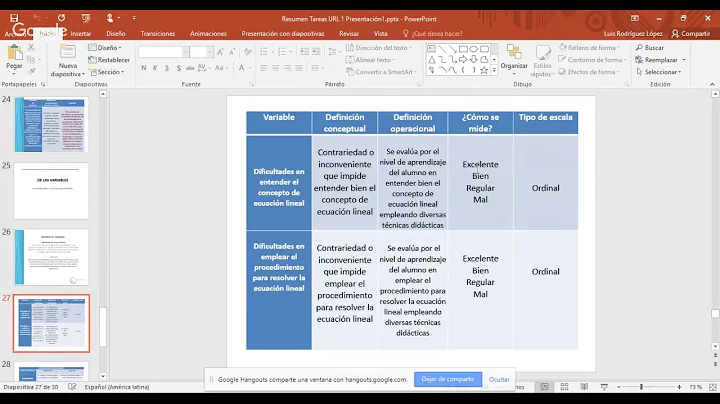Click the zoom out minus button
The width and height of the screenshot is (720, 404).
pyautogui.click(x=619, y=387)
